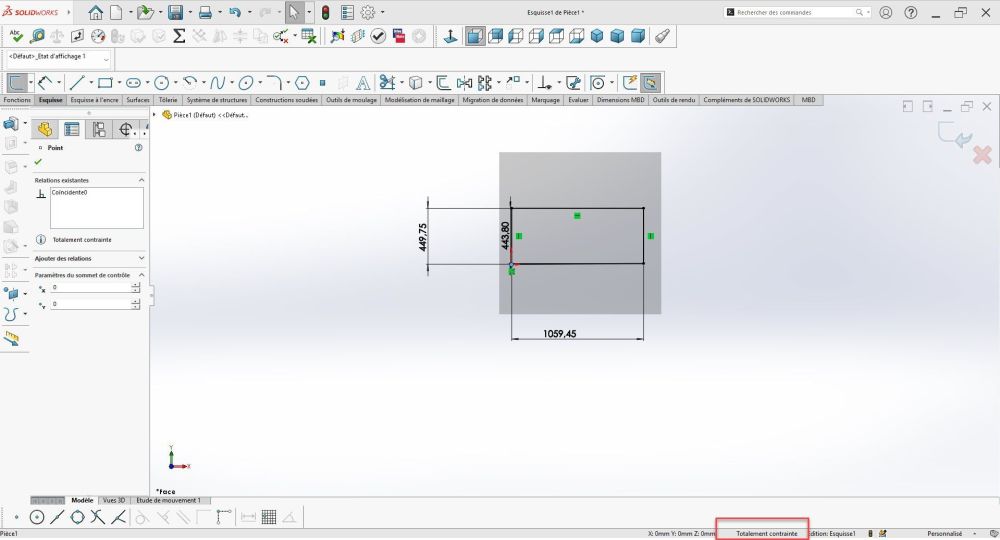Save the part with the floppy disk icon
The image size is (1000, 540).
[x=175, y=12]
